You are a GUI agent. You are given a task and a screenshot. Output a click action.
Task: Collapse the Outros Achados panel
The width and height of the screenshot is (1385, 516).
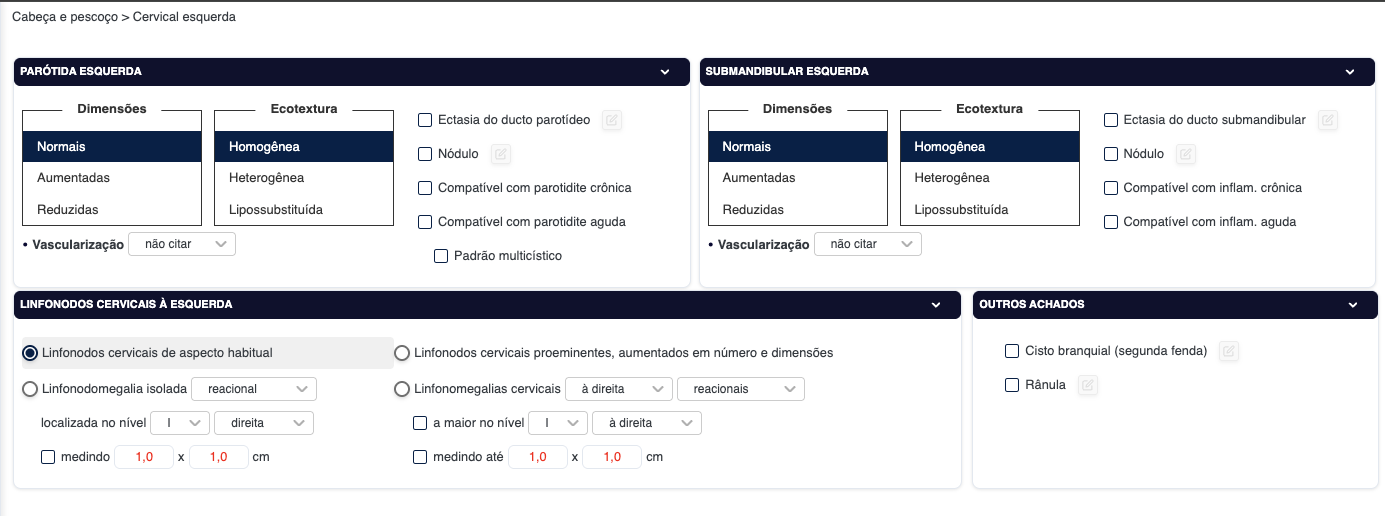[x=1352, y=305]
